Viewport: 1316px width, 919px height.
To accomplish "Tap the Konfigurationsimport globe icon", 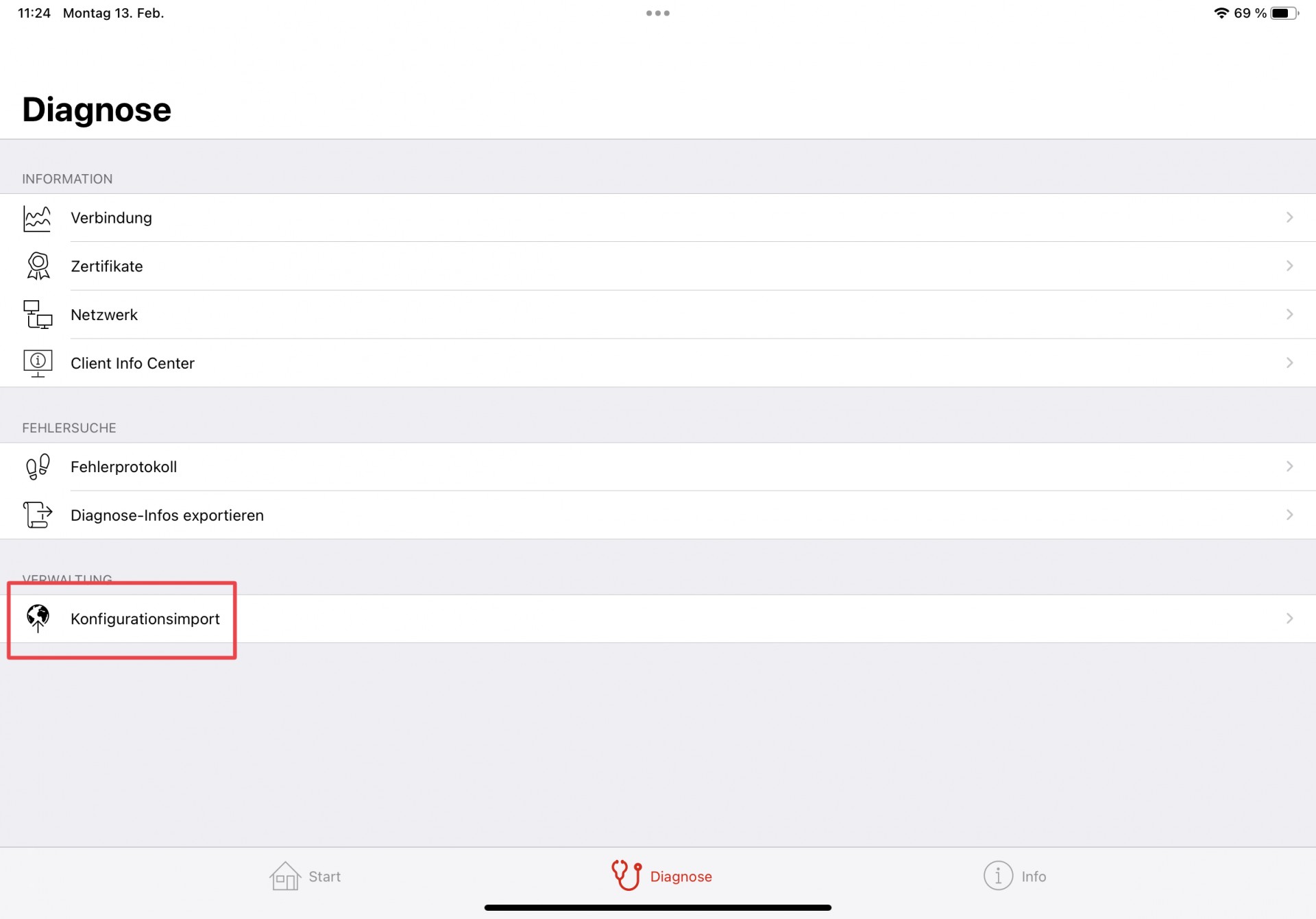I will 38,618.
